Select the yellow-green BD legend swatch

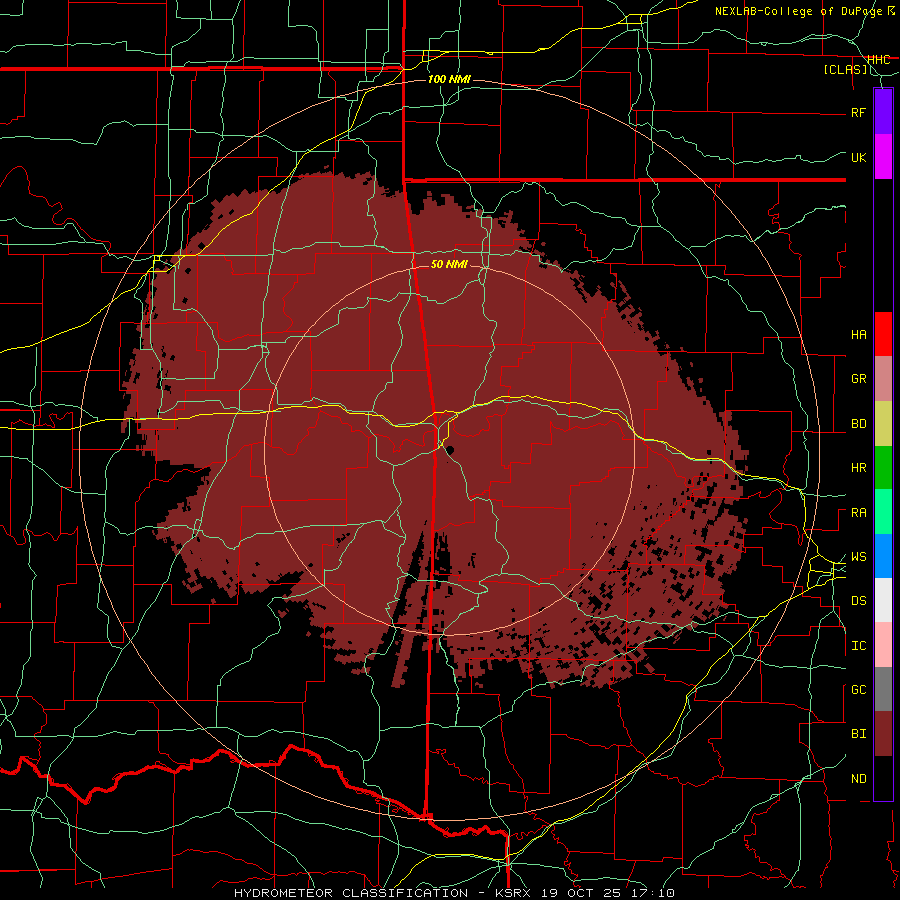(x=883, y=424)
